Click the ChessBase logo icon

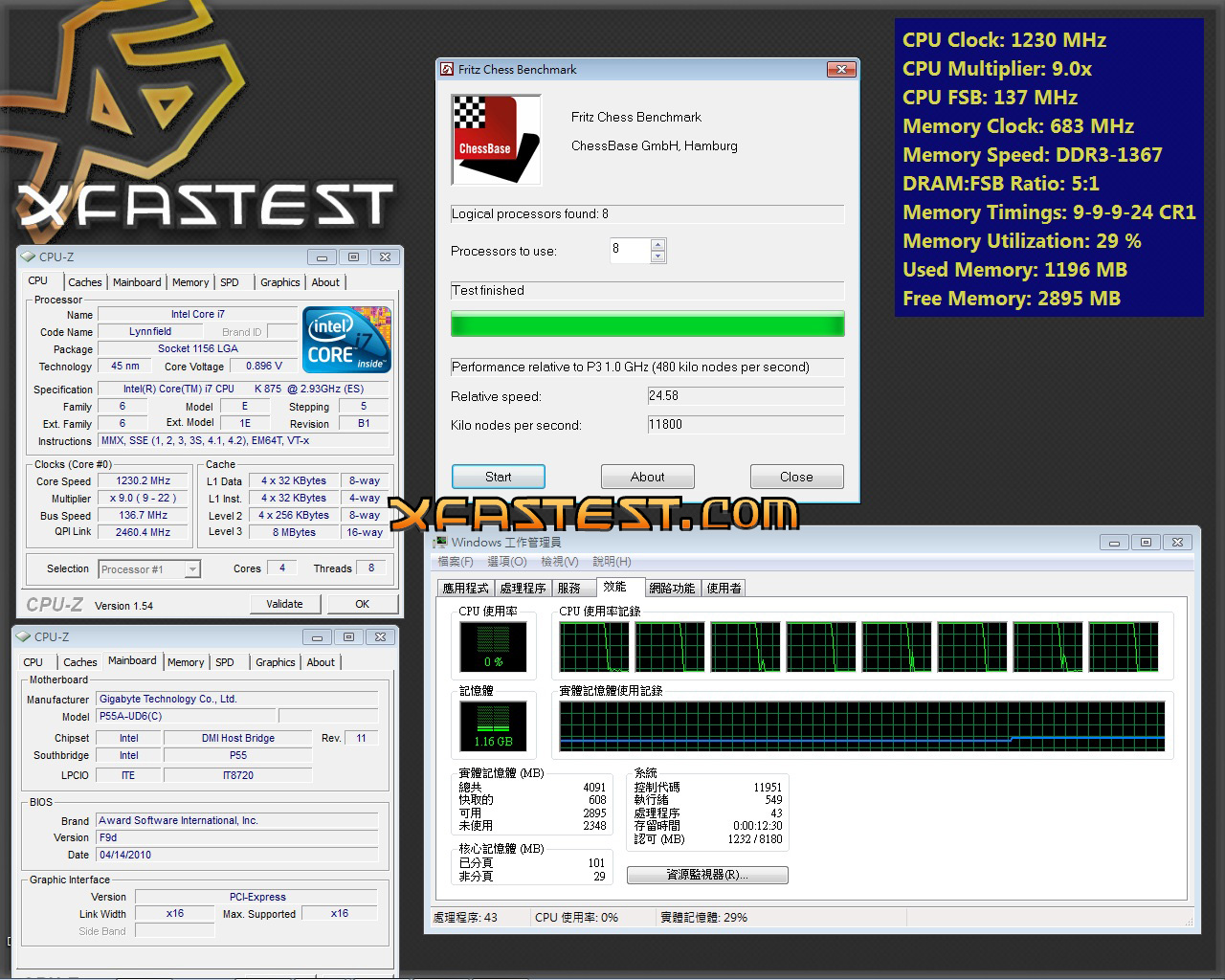496,140
